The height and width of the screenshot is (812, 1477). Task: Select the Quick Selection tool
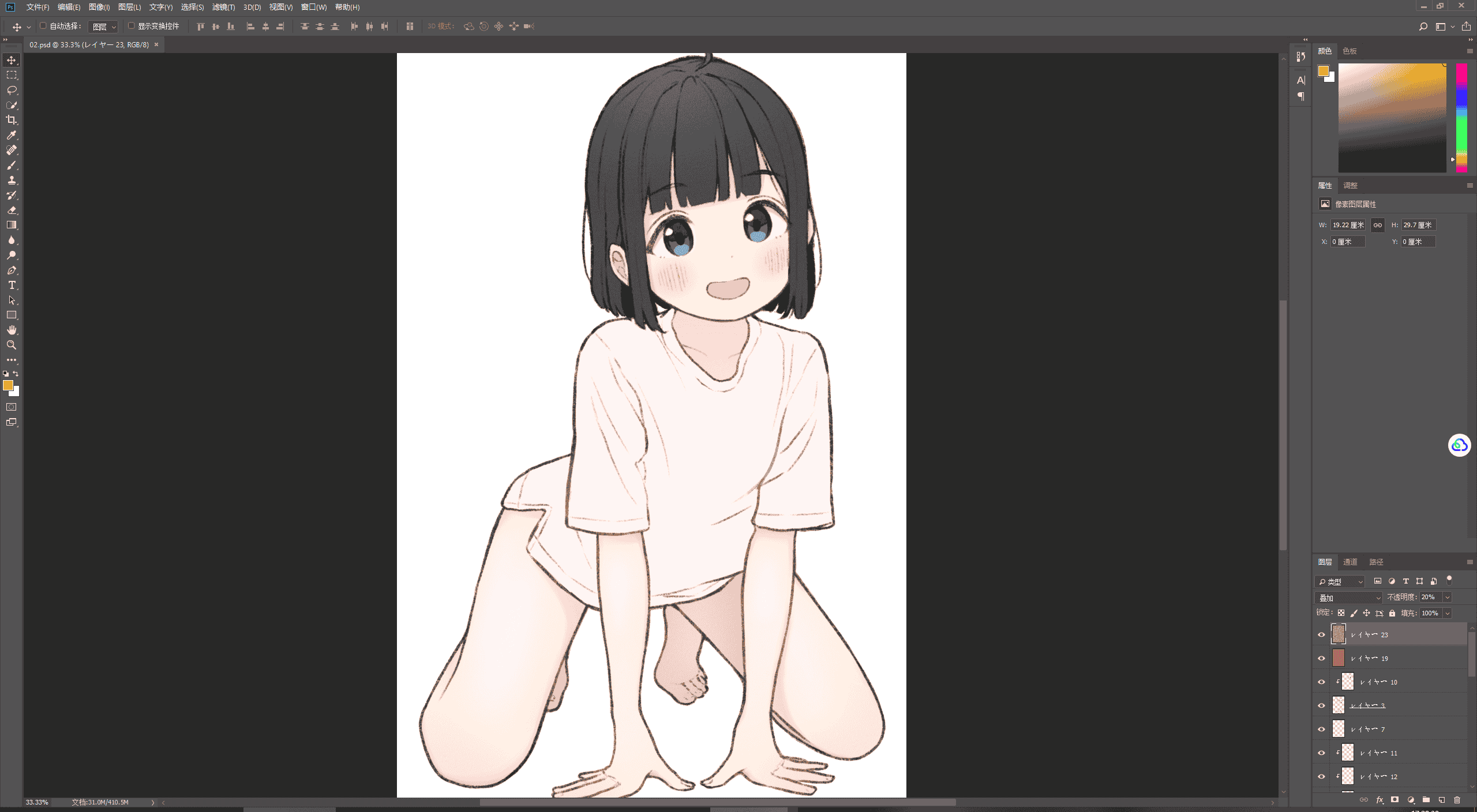point(12,105)
